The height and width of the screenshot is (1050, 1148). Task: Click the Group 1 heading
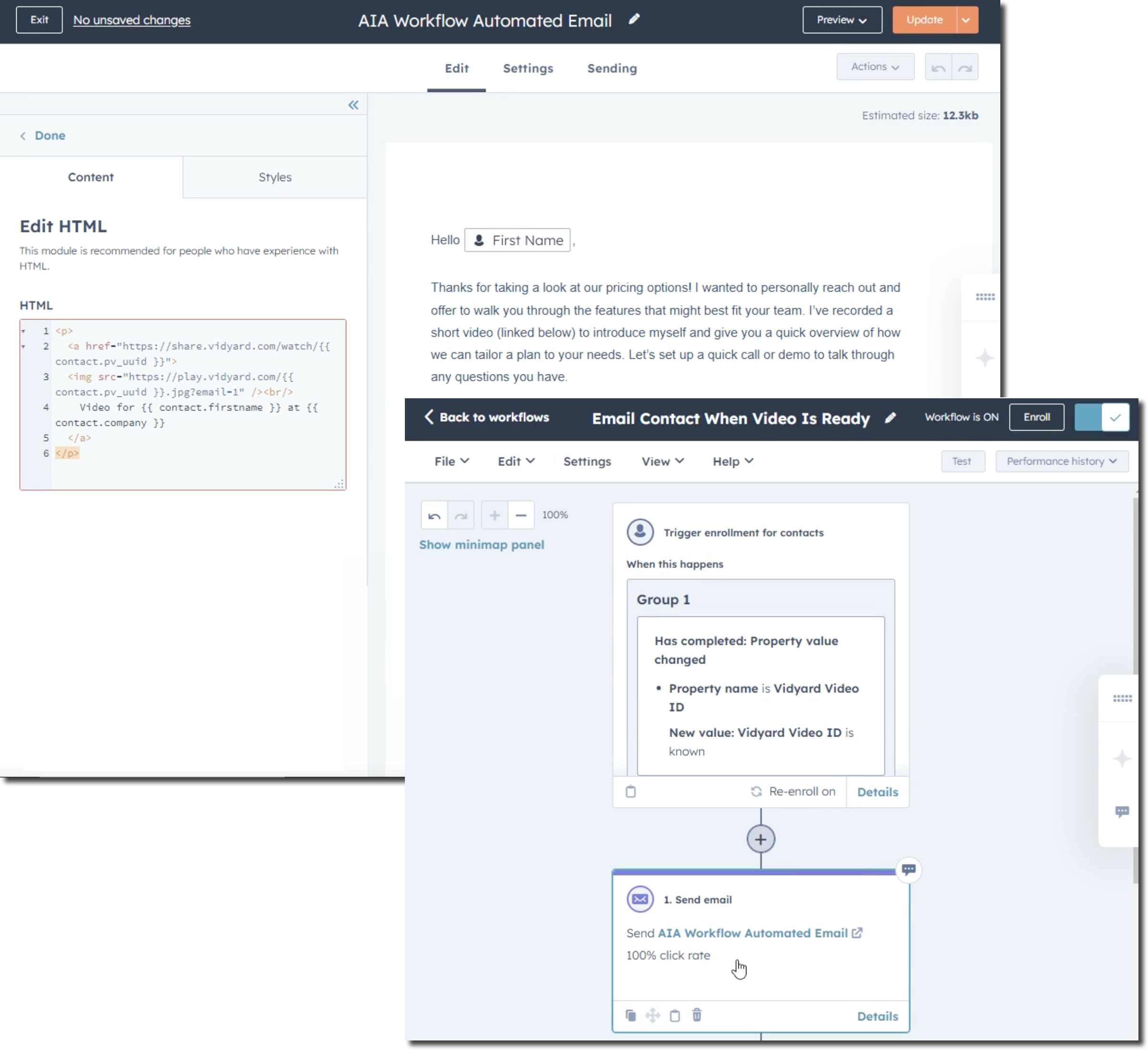(x=663, y=600)
